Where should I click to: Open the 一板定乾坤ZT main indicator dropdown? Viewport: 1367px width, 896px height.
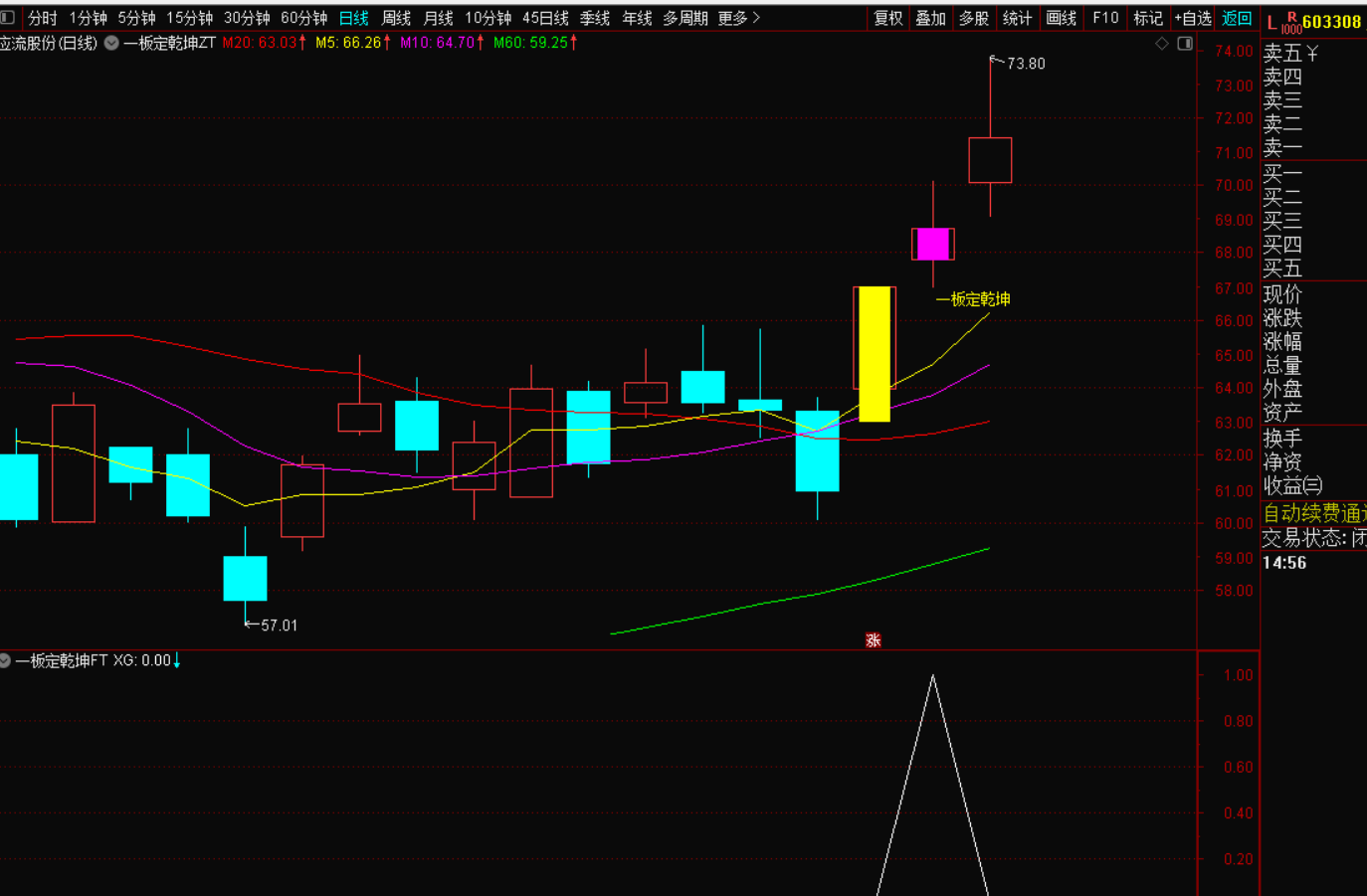coord(111,43)
